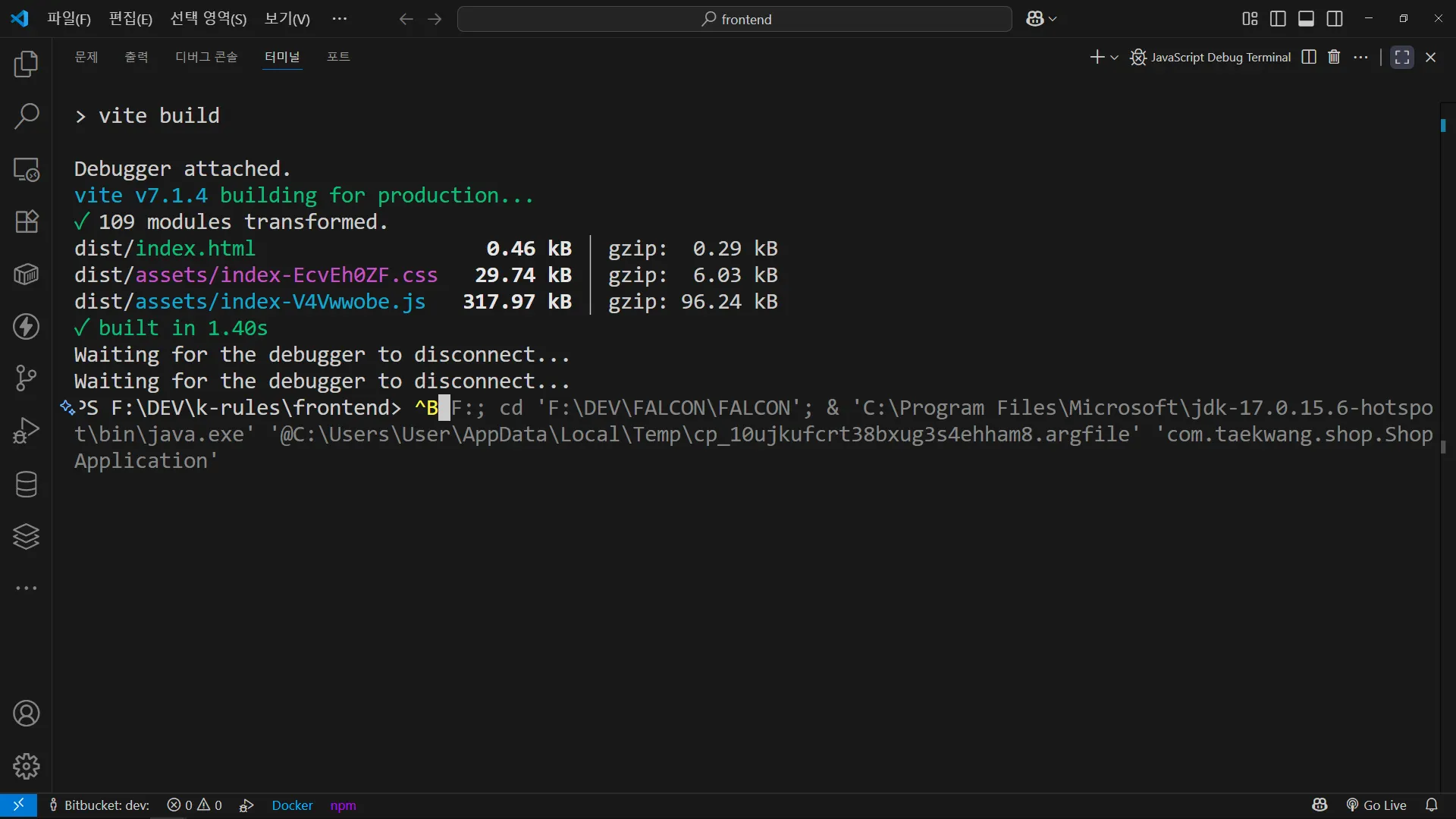This screenshot has height=819, width=1456.
Task: Expand the new terminal launch profile dropdown
Action: (x=1115, y=58)
